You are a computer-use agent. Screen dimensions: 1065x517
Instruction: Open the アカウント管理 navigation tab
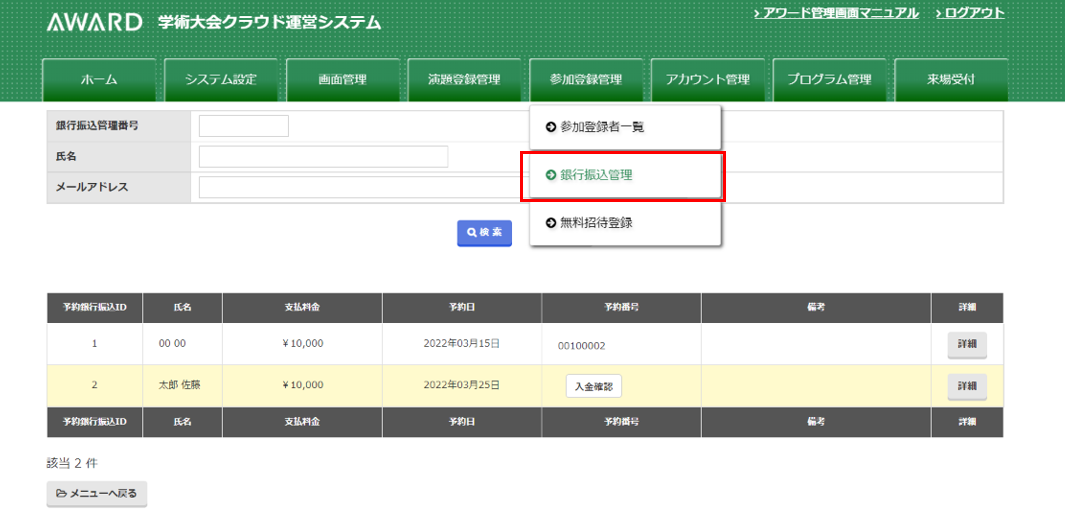click(x=708, y=80)
